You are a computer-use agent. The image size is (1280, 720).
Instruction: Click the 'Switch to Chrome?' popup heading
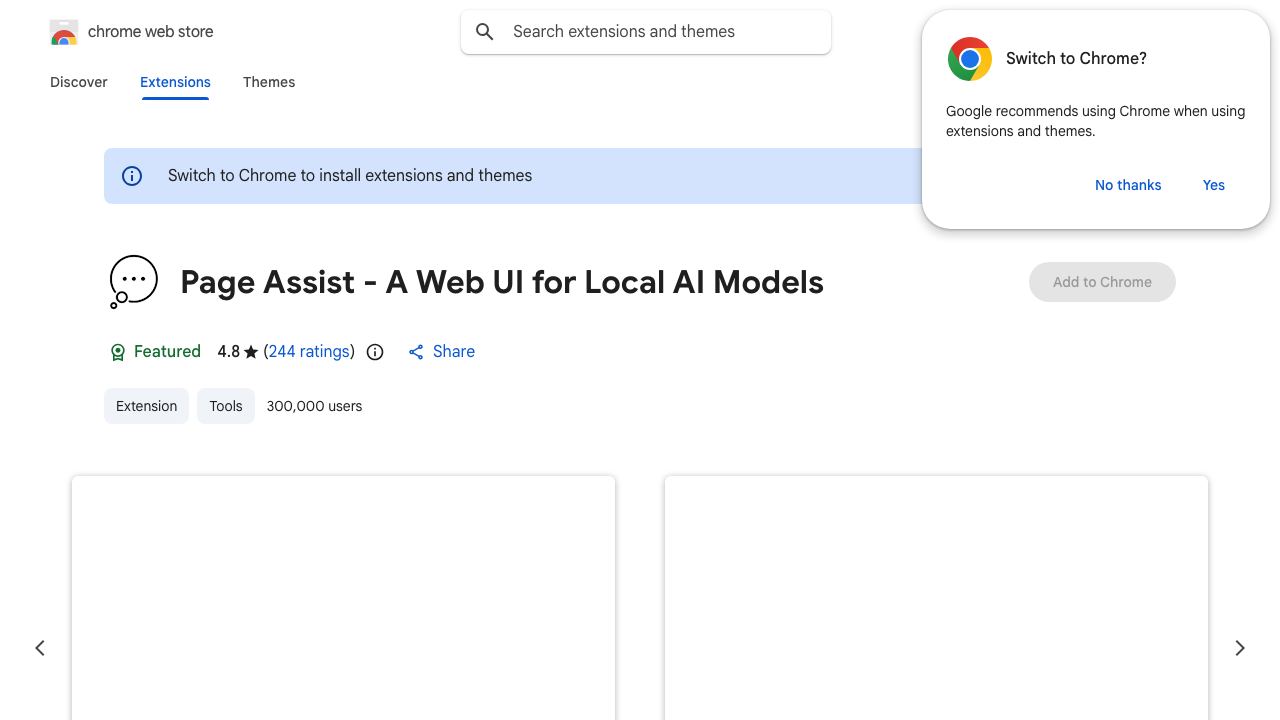[x=1076, y=59]
